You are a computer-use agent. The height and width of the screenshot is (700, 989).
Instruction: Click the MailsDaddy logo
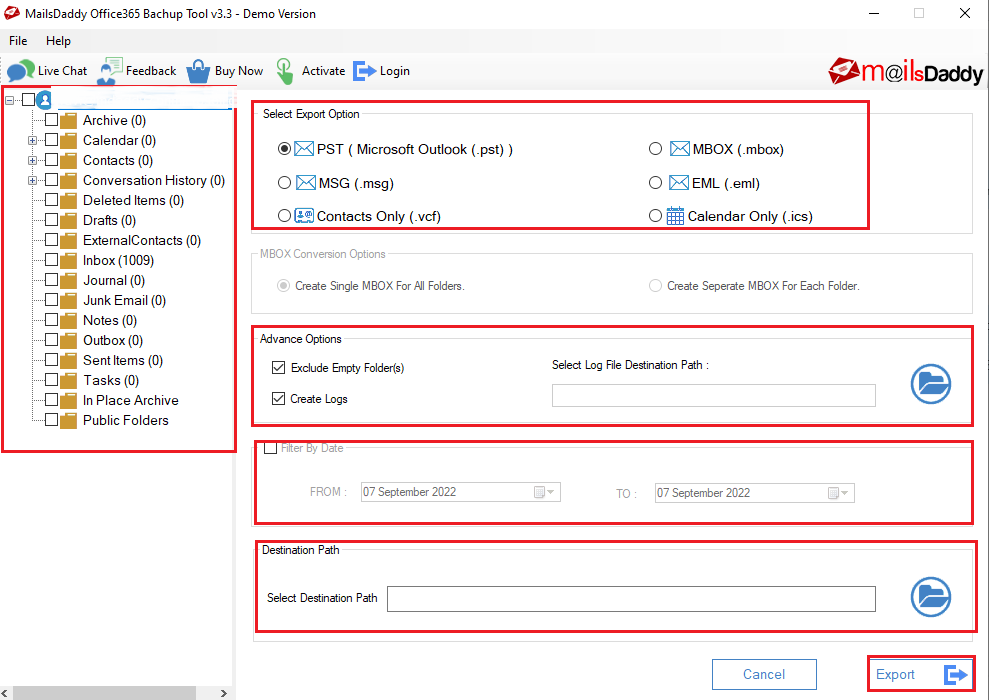(906, 71)
